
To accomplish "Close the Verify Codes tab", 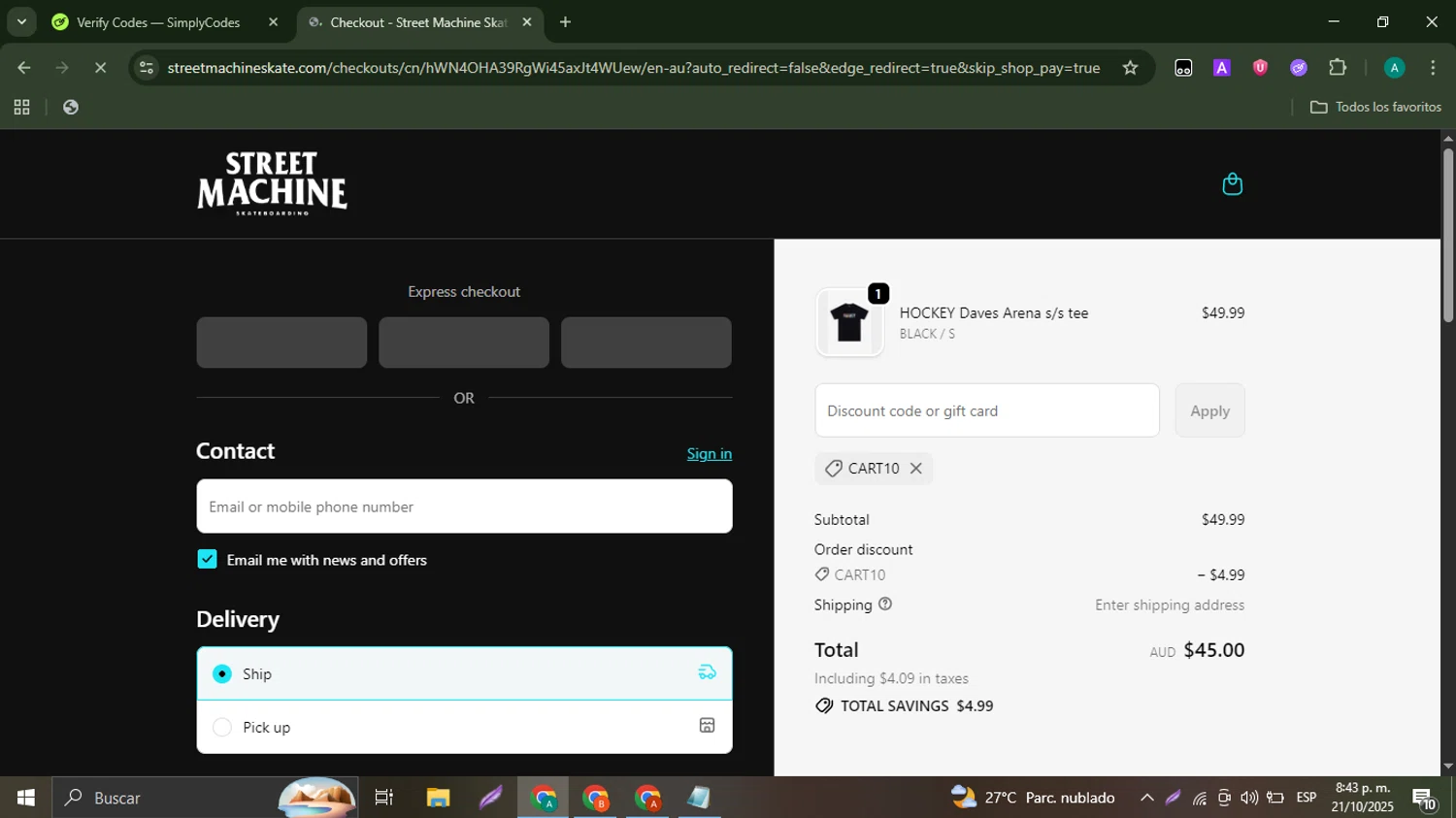I will (x=273, y=21).
